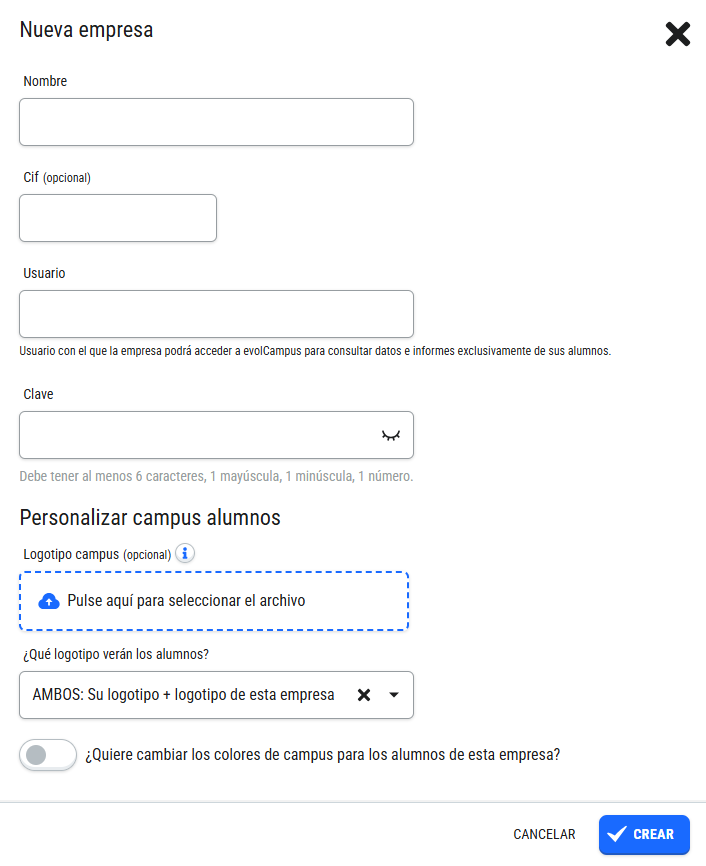The image size is (706, 866).
Task: Click the cloud upload icon
Action: (x=49, y=601)
